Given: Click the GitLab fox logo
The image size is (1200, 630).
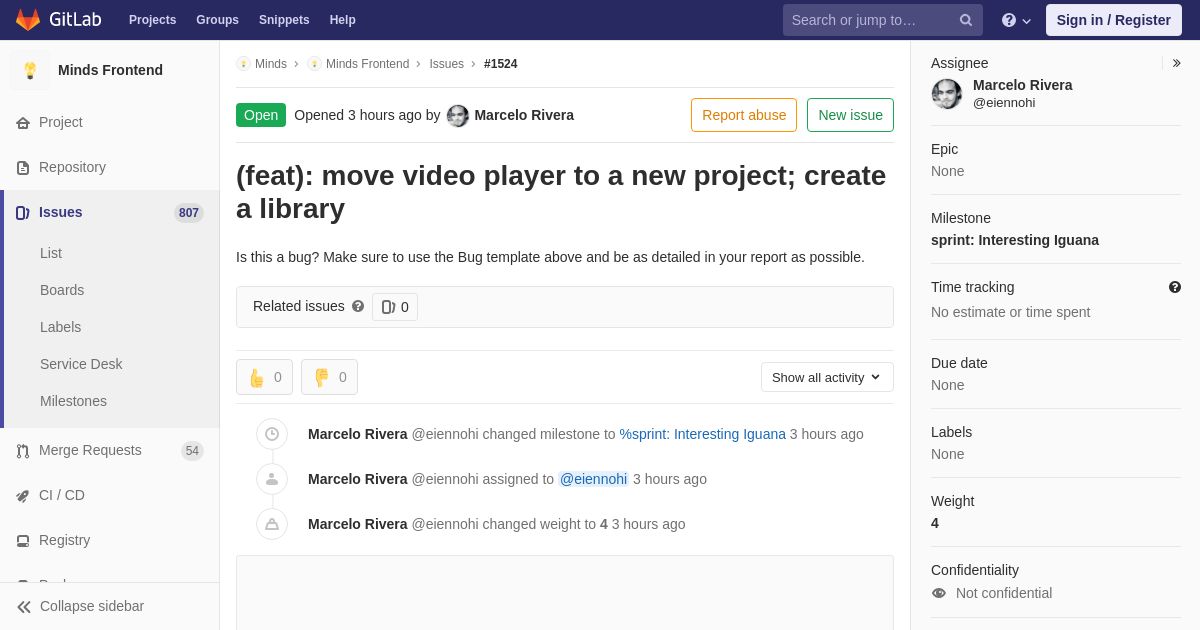Looking at the screenshot, I should point(28,20).
